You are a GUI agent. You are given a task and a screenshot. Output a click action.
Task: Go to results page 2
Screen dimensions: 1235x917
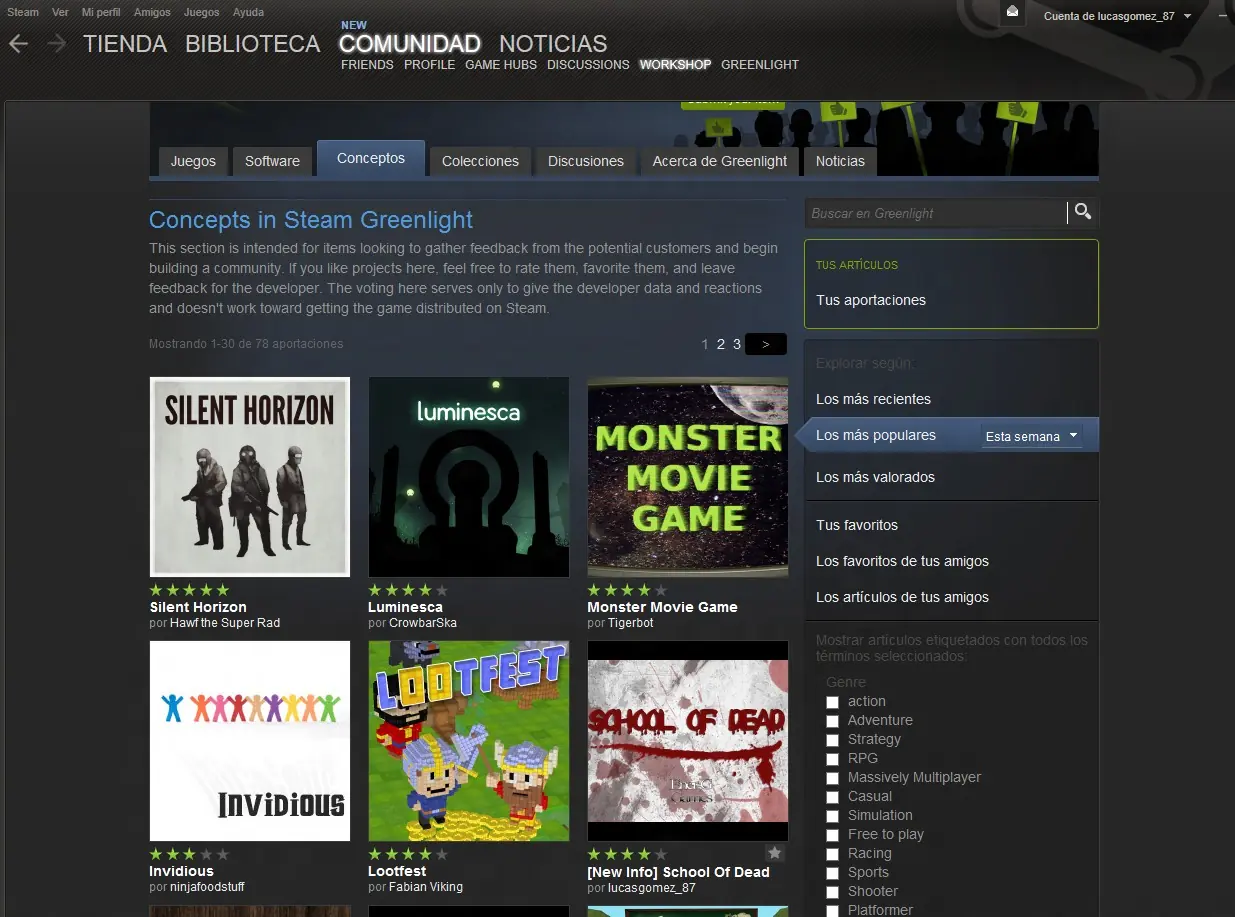point(720,344)
